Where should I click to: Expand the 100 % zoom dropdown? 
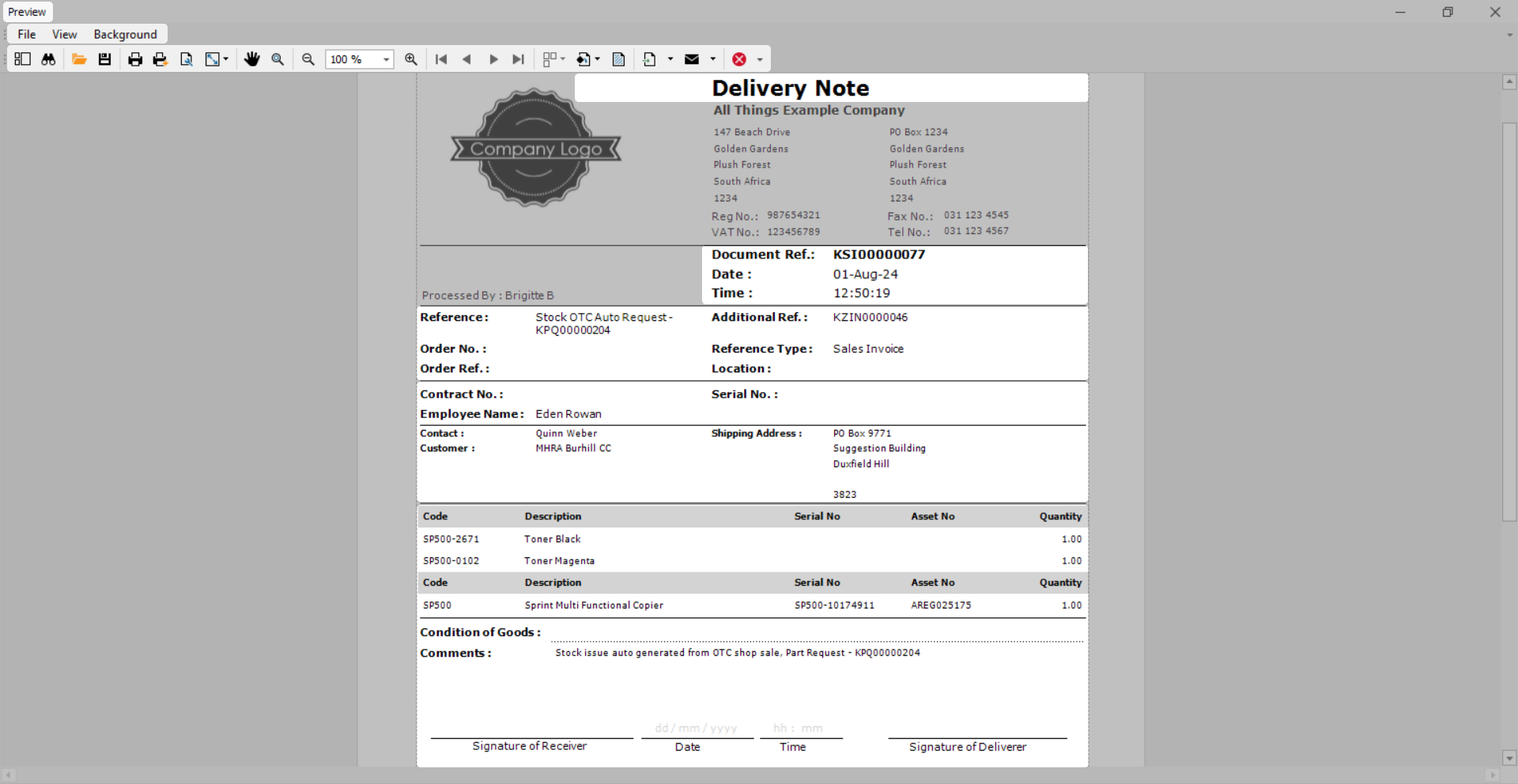(386, 59)
